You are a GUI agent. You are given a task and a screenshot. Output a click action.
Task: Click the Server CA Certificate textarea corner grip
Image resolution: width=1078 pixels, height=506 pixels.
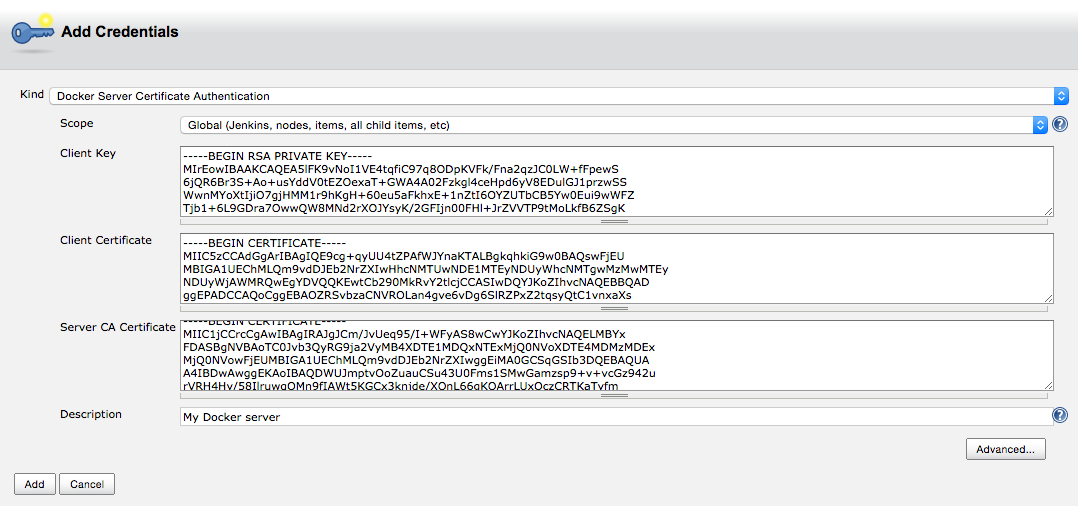1048,386
